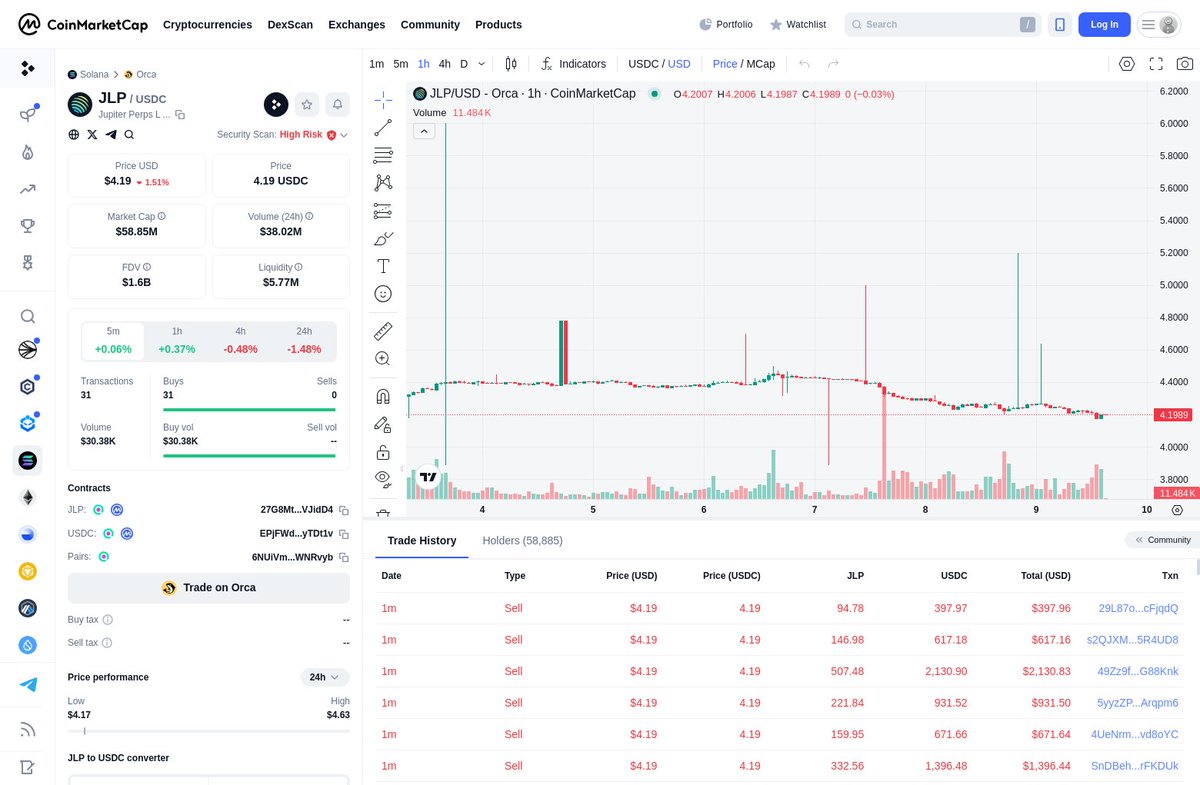Image resolution: width=1200 pixels, height=785 pixels.
Task: Open the Cryptocurrencies menu
Action: 208,24
